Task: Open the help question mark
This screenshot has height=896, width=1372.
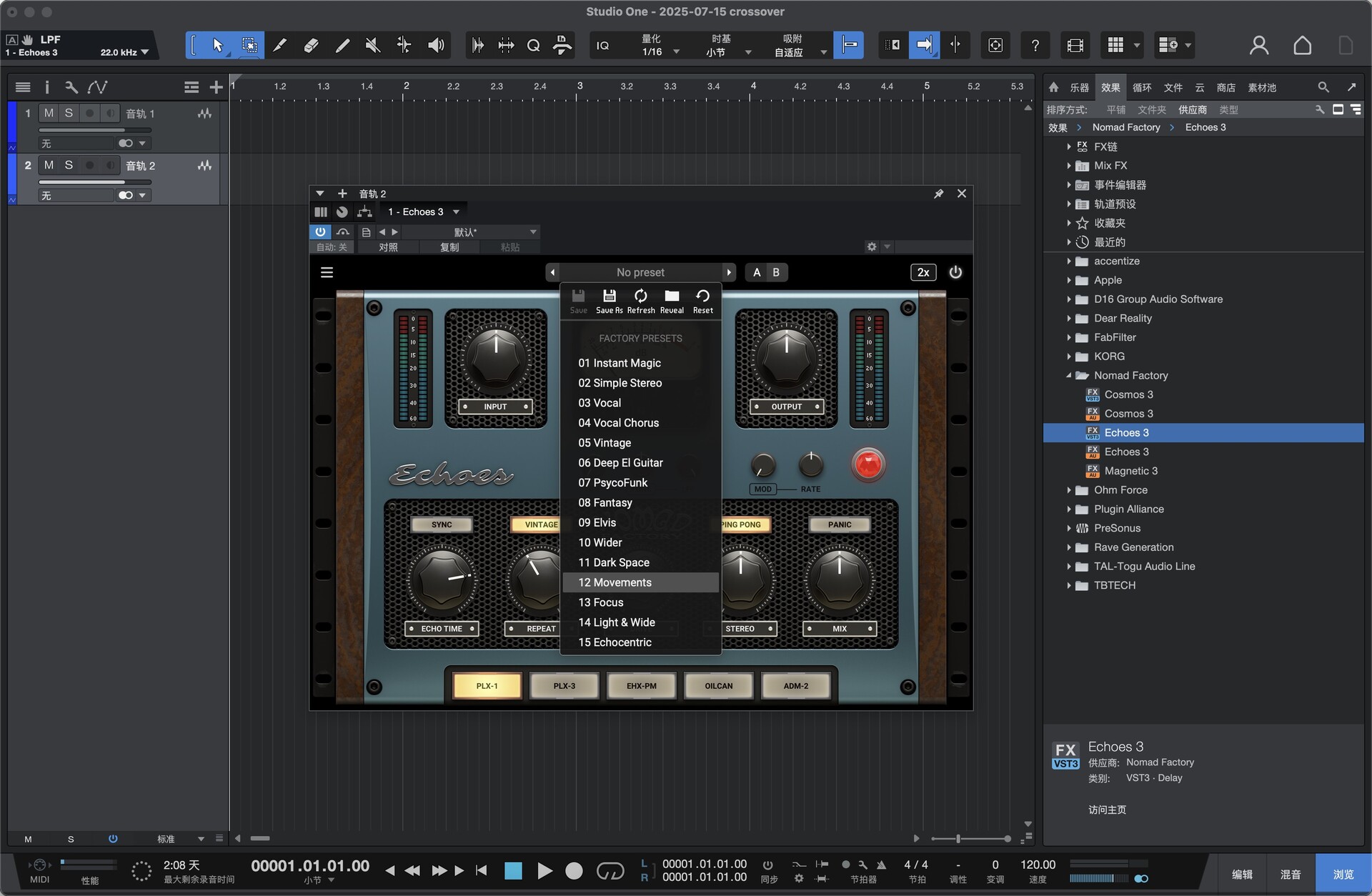Action: pyautogui.click(x=1035, y=46)
